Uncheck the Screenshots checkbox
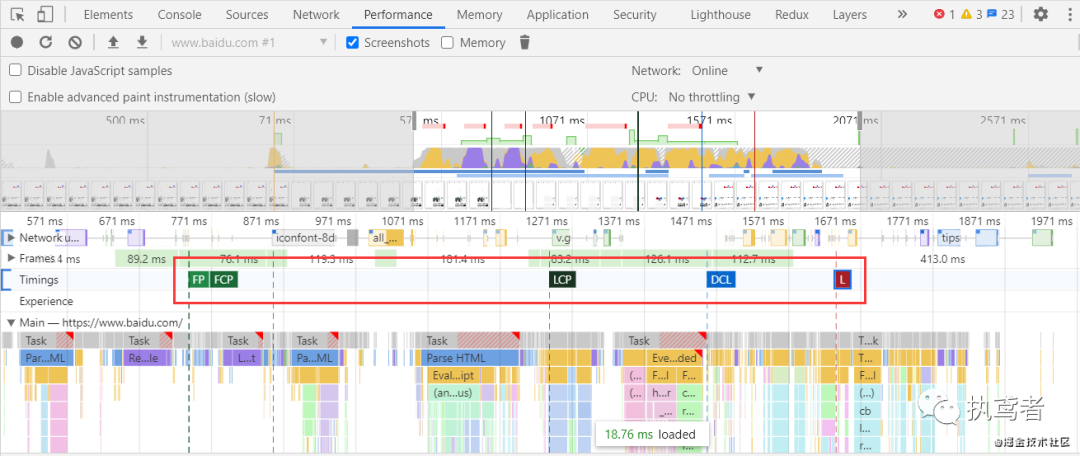This screenshot has width=1080, height=456. click(x=352, y=43)
